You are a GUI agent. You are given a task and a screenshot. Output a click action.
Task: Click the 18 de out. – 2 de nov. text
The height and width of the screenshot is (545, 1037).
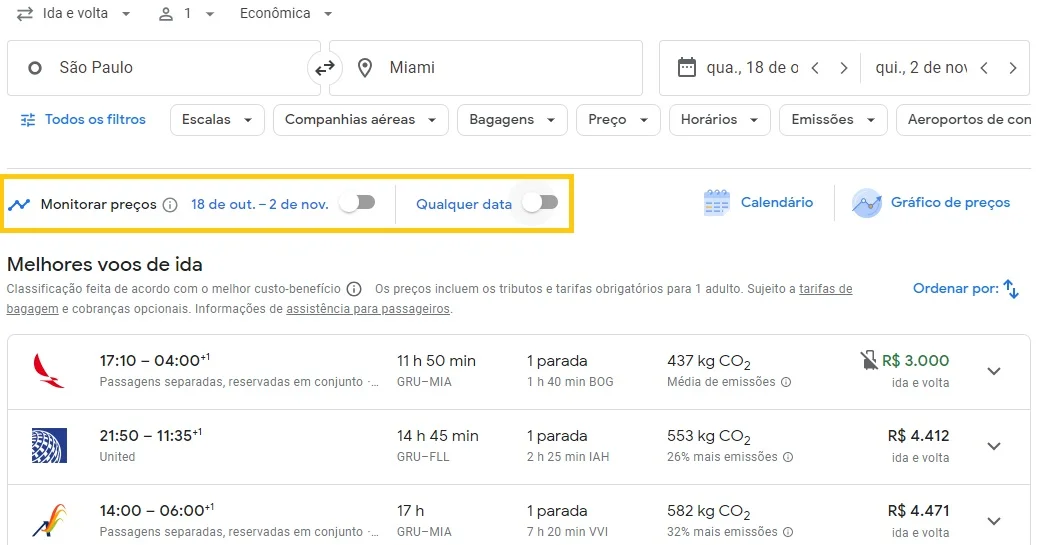point(260,204)
